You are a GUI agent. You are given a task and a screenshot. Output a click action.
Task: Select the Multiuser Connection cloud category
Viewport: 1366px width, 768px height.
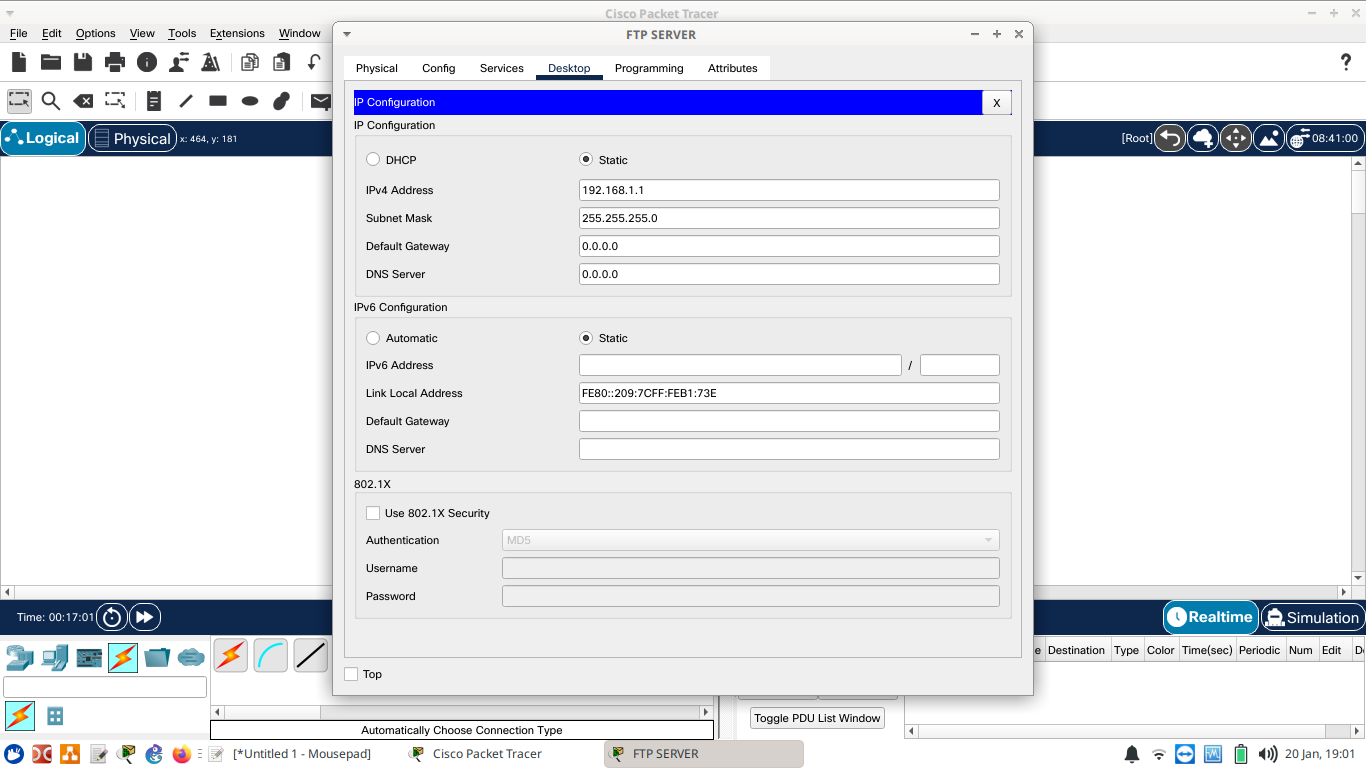click(191, 657)
